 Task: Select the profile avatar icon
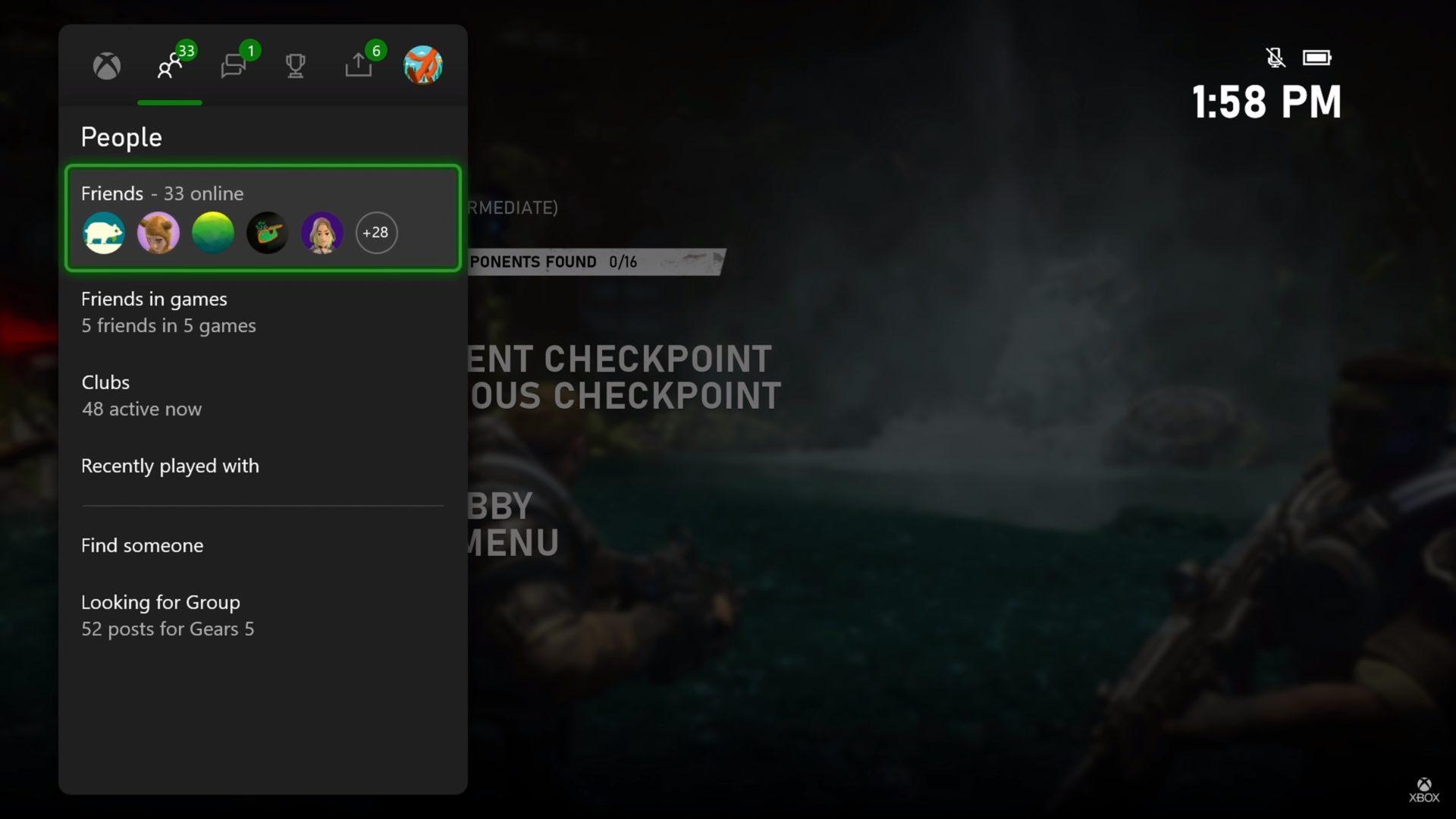tap(422, 64)
